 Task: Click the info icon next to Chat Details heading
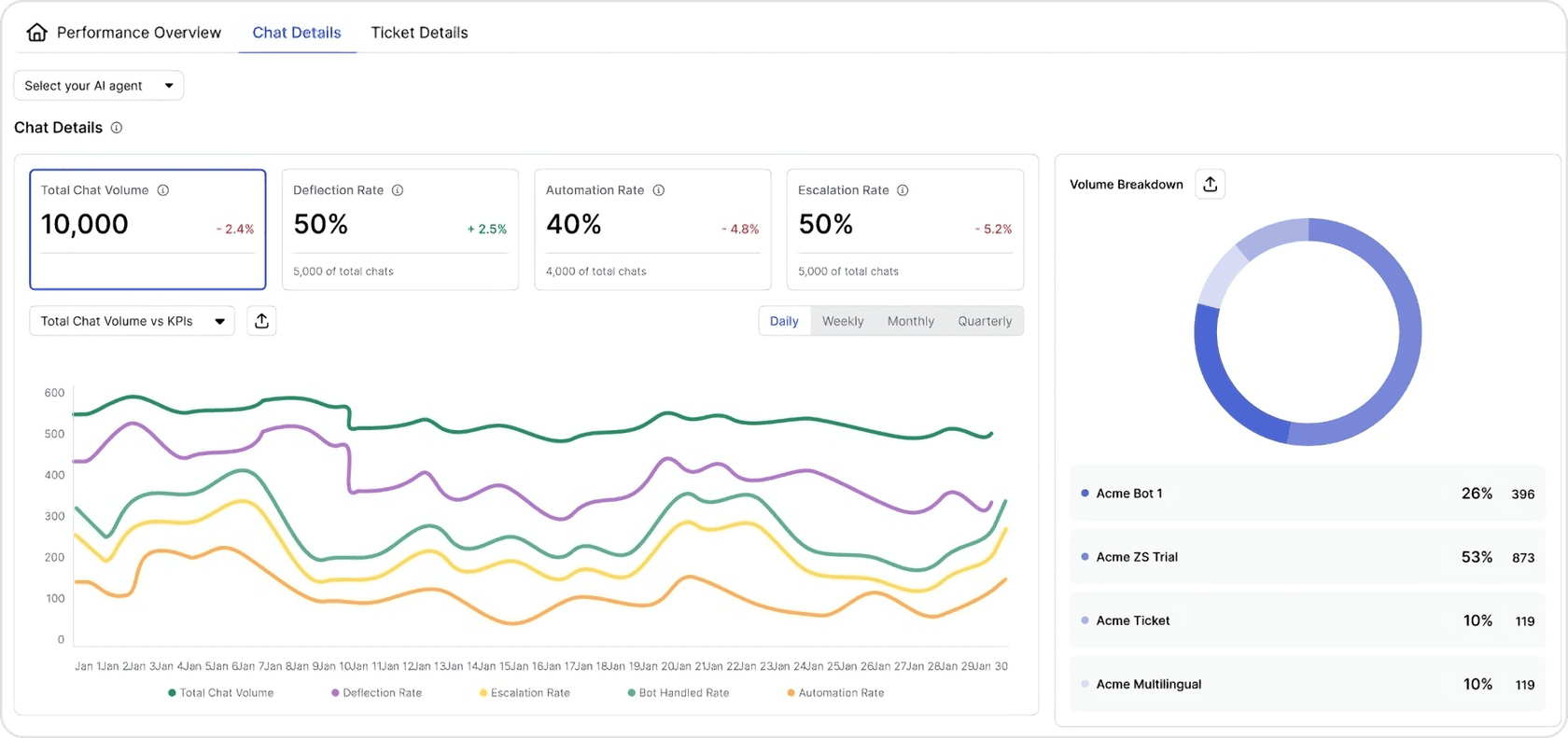coord(117,128)
